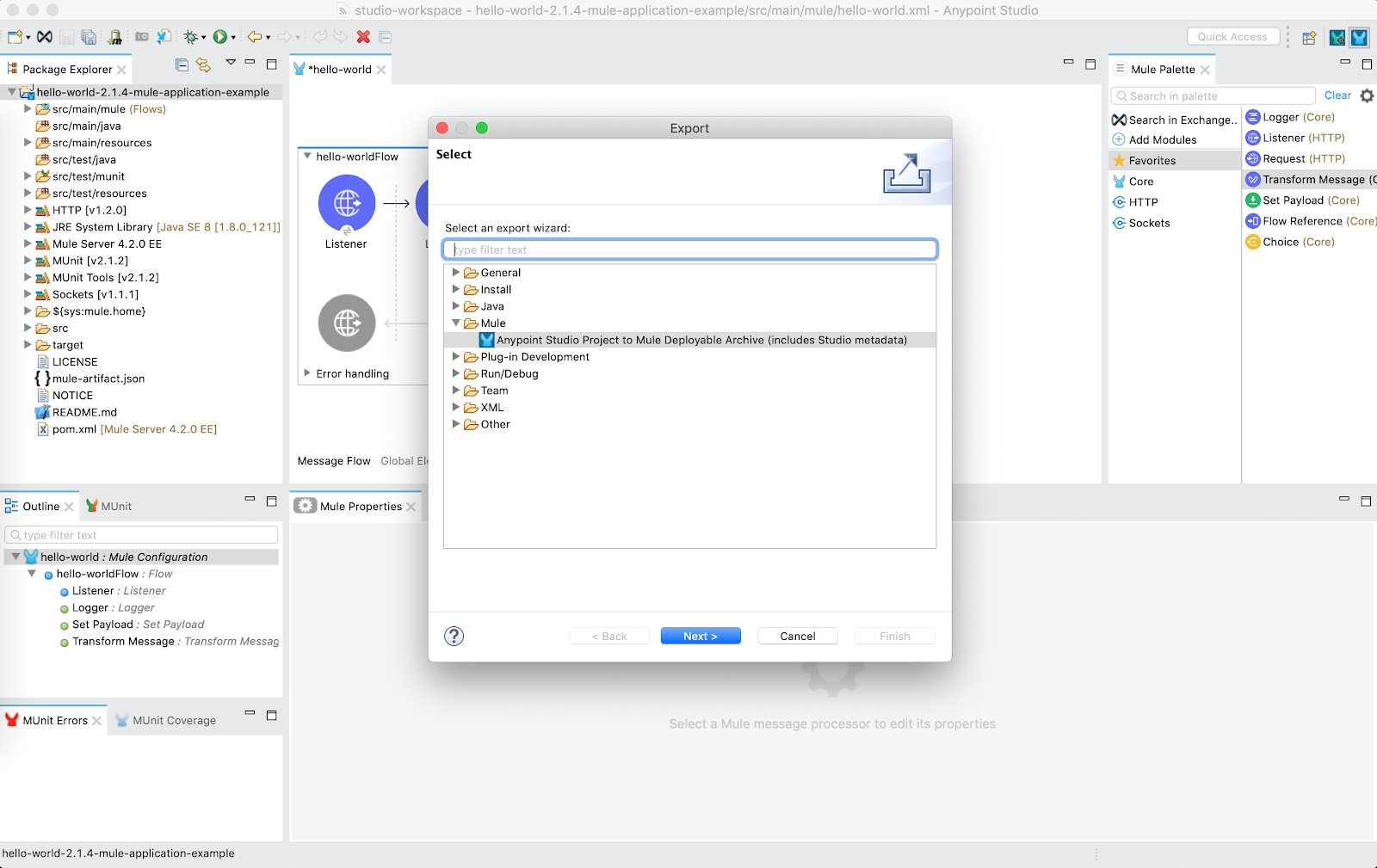Select Core category in Mule Palette
The width and height of the screenshot is (1377, 868).
1133,182
